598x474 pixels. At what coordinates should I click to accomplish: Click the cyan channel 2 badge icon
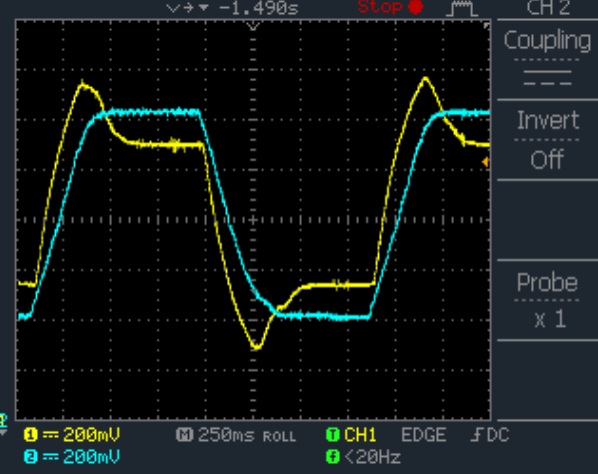(x=31, y=456)
